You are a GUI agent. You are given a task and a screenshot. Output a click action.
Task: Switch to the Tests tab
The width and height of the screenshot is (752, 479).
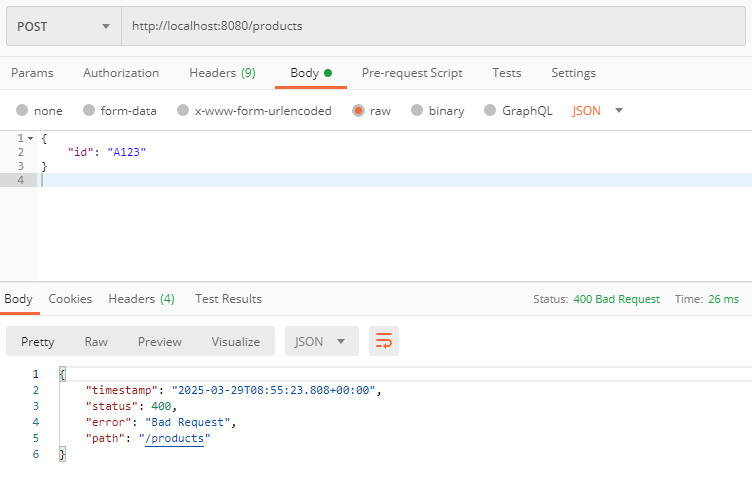point(506,73)
